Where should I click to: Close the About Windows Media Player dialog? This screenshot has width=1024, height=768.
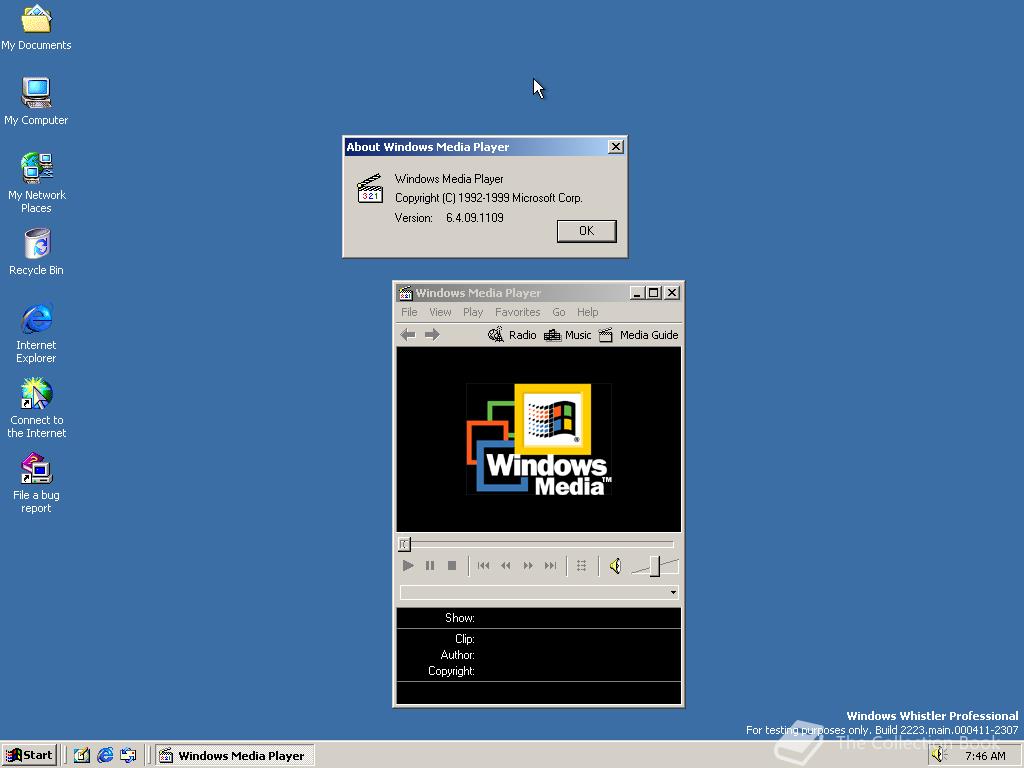coord(615,147)
